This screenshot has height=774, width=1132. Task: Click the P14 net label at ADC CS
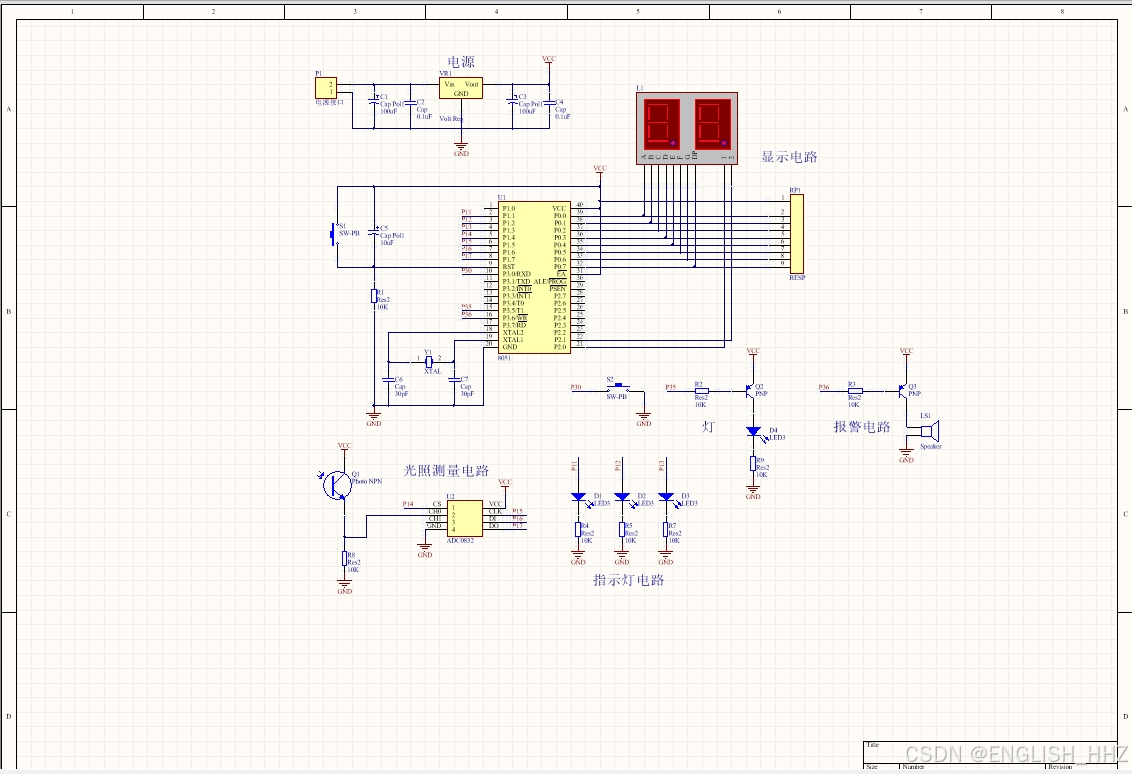tap(409, 504)
